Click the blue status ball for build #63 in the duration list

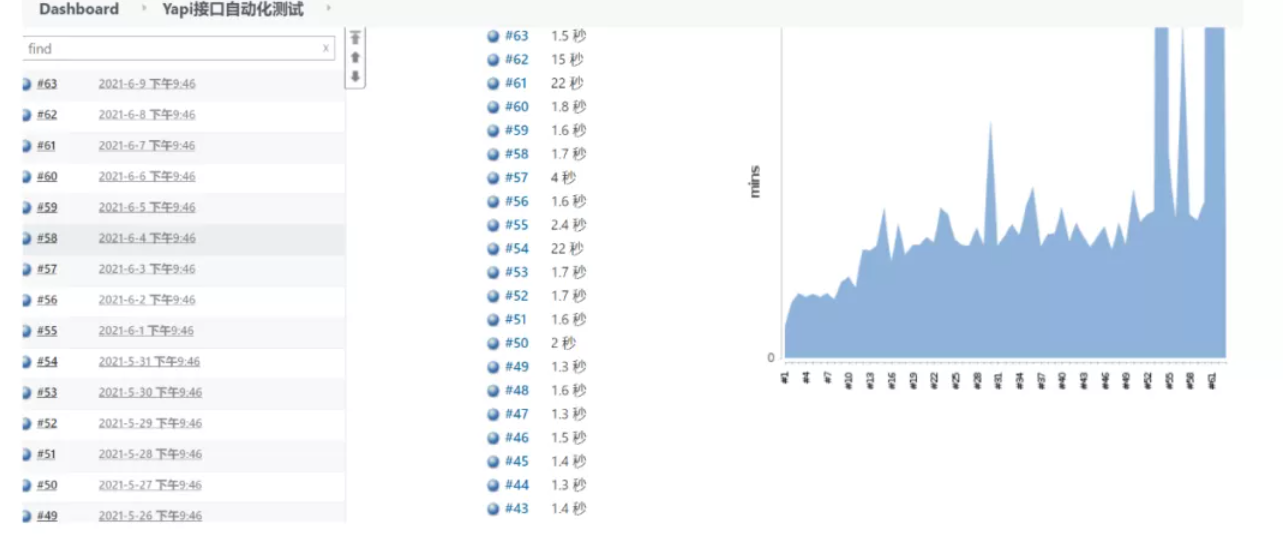point(493,36)
